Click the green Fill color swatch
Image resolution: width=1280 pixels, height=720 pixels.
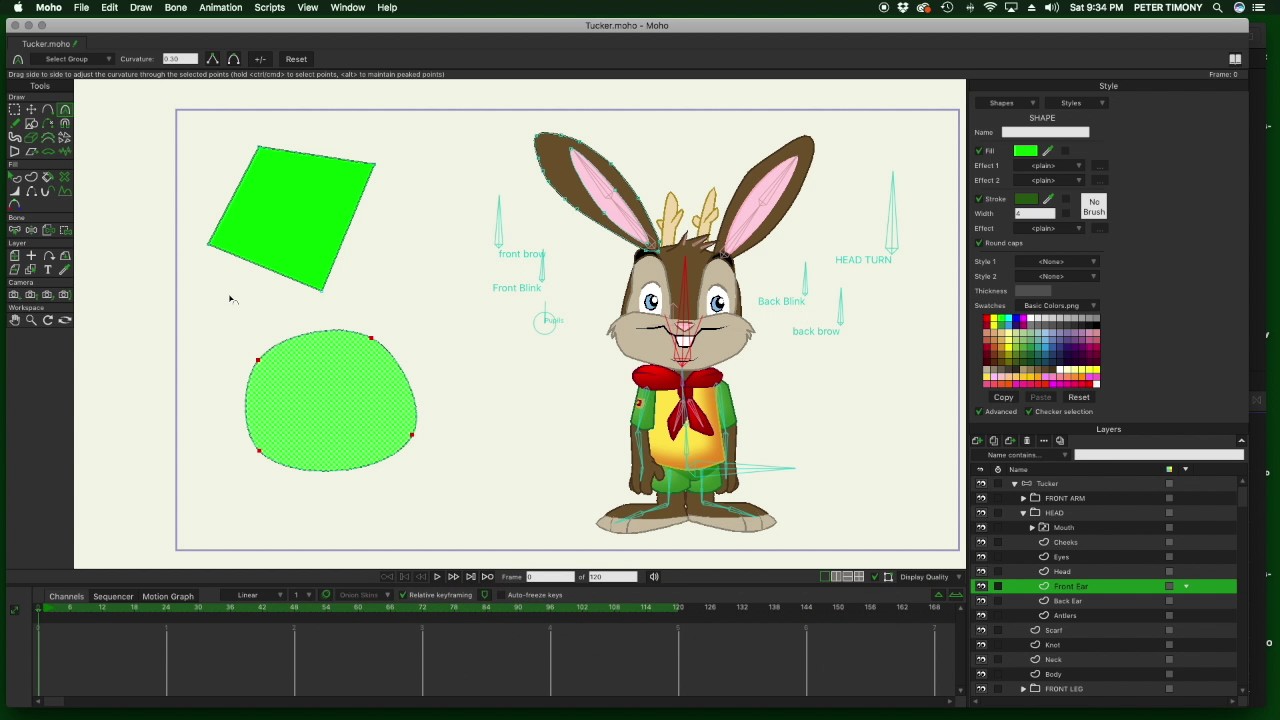point(1026,151)
